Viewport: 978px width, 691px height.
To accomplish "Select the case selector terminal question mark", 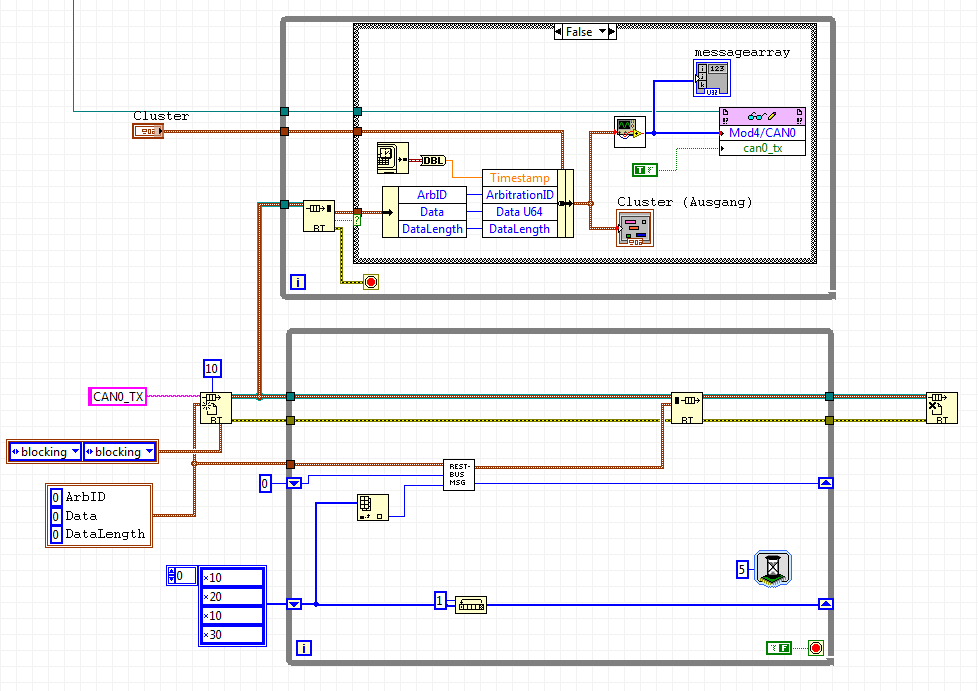I will [357, 220].
